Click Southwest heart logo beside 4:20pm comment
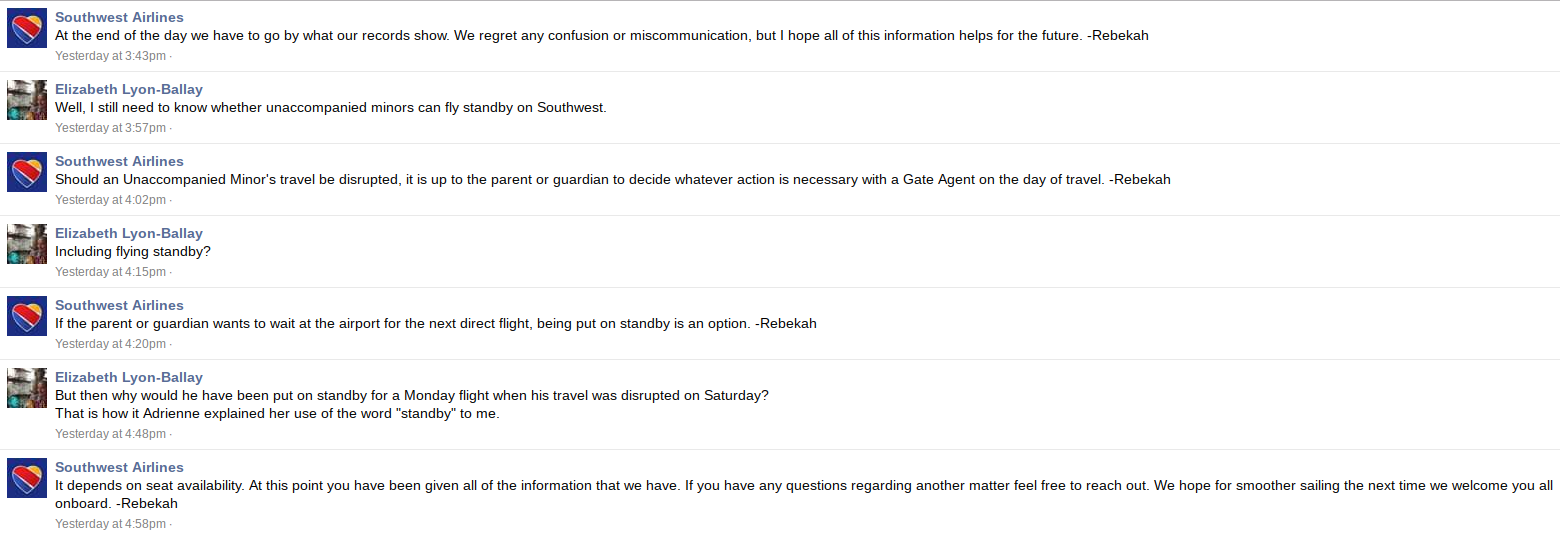This screenshot has height=536, width=1560. tap(27, 316)
